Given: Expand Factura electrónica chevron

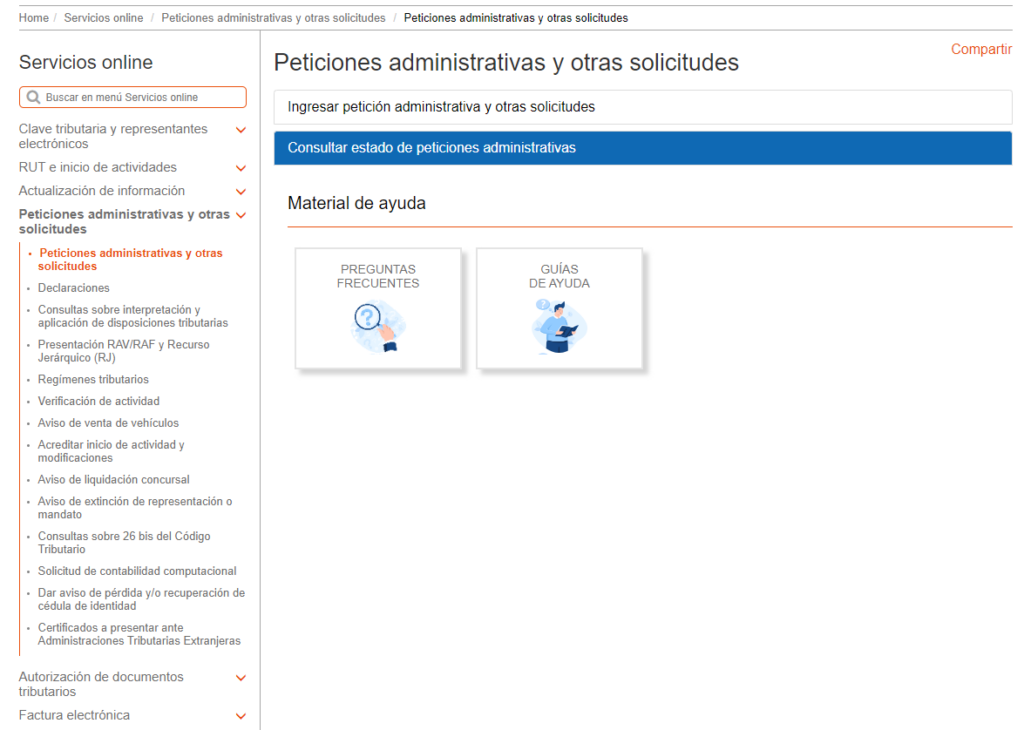Looking at the screenshot, I should [x=240, y=716].
